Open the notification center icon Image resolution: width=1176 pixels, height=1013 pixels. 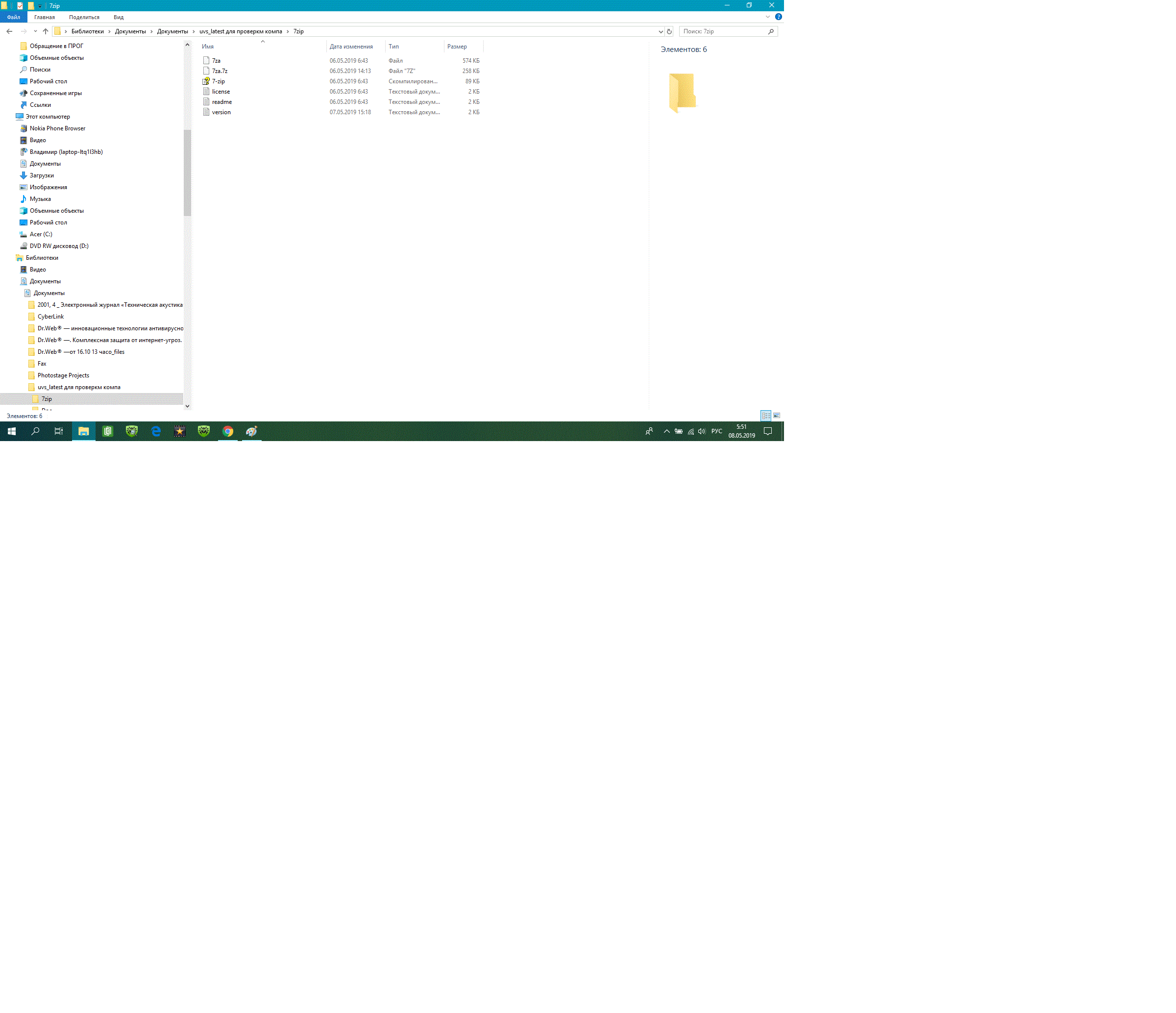click(767, 431)
